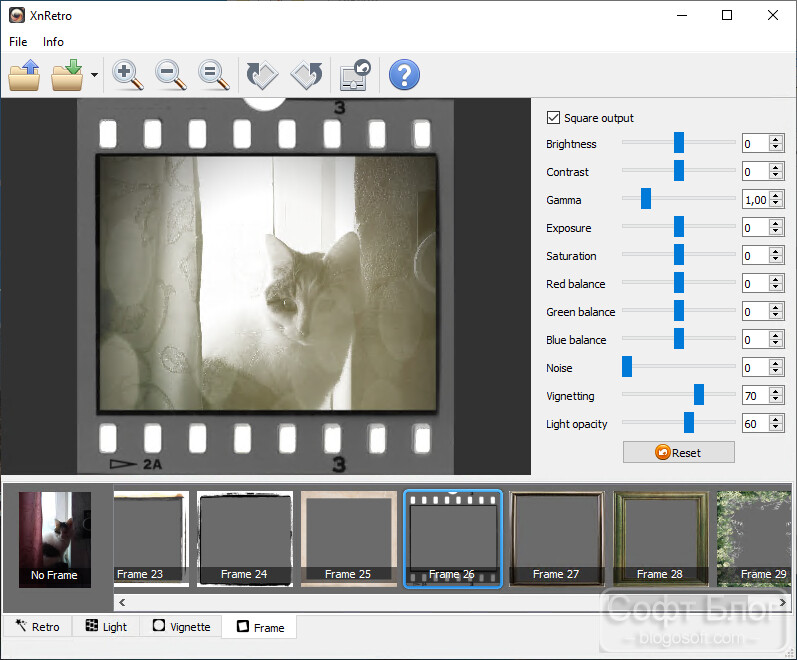The image size is (797, 660).
Task: Open the File menu
Action: click(x=18, y=42)
